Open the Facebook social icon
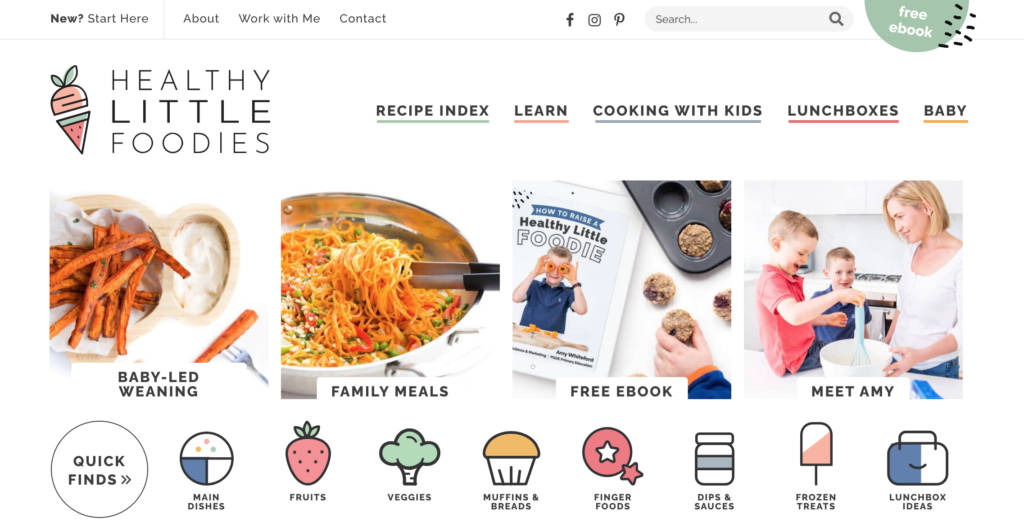The image size is (1024, 531). coord(569,20)
